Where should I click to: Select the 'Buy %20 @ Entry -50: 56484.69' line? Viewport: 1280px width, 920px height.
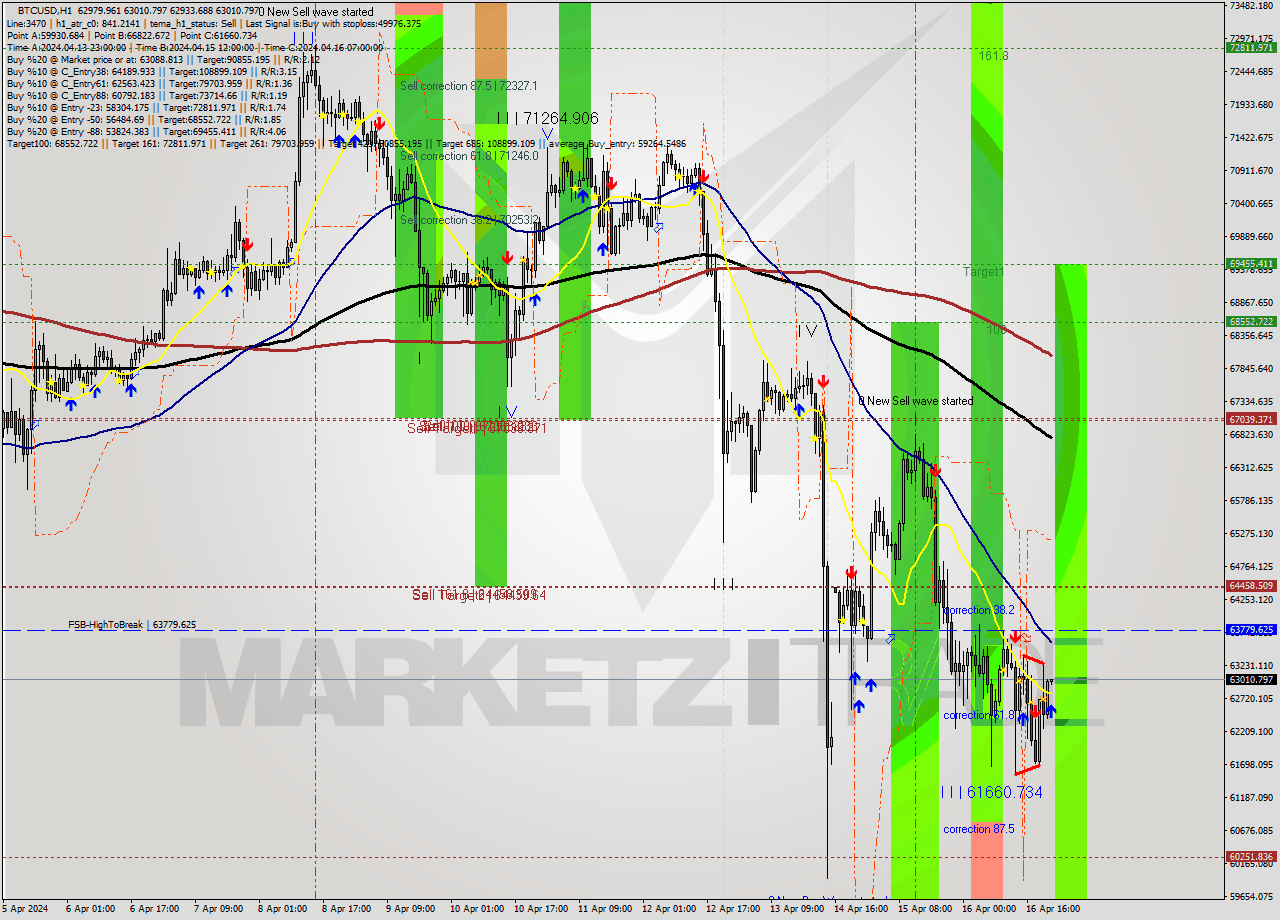(x=145, y=119)
